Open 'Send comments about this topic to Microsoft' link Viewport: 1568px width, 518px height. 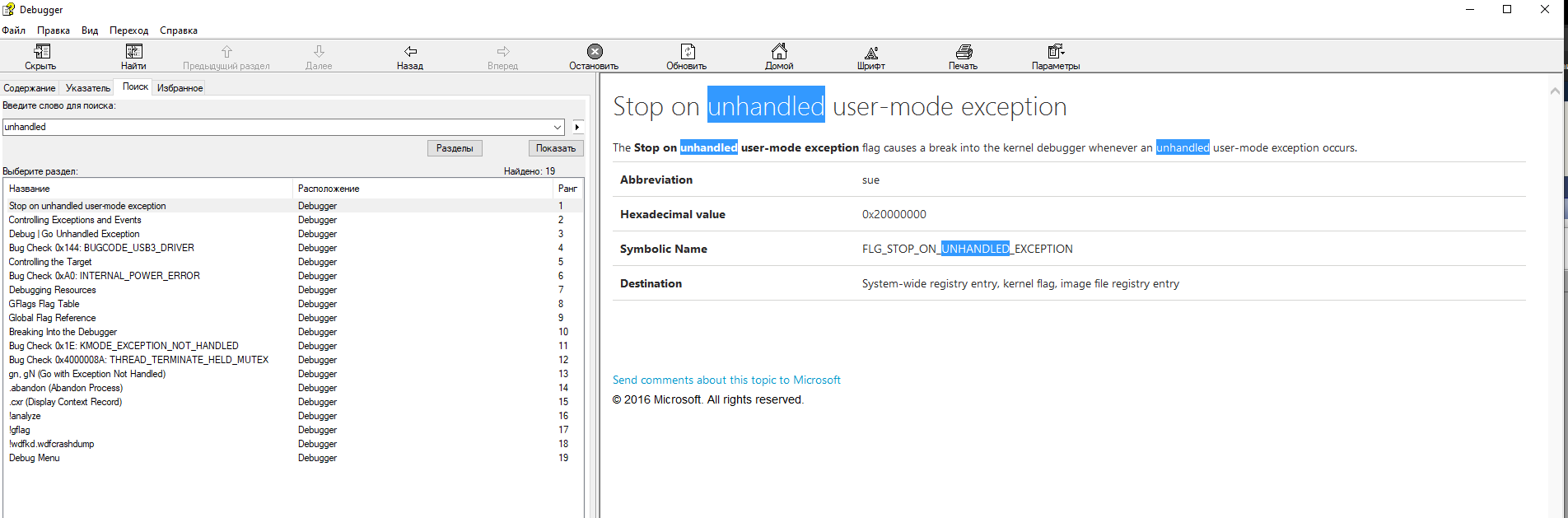coord(726,380)
